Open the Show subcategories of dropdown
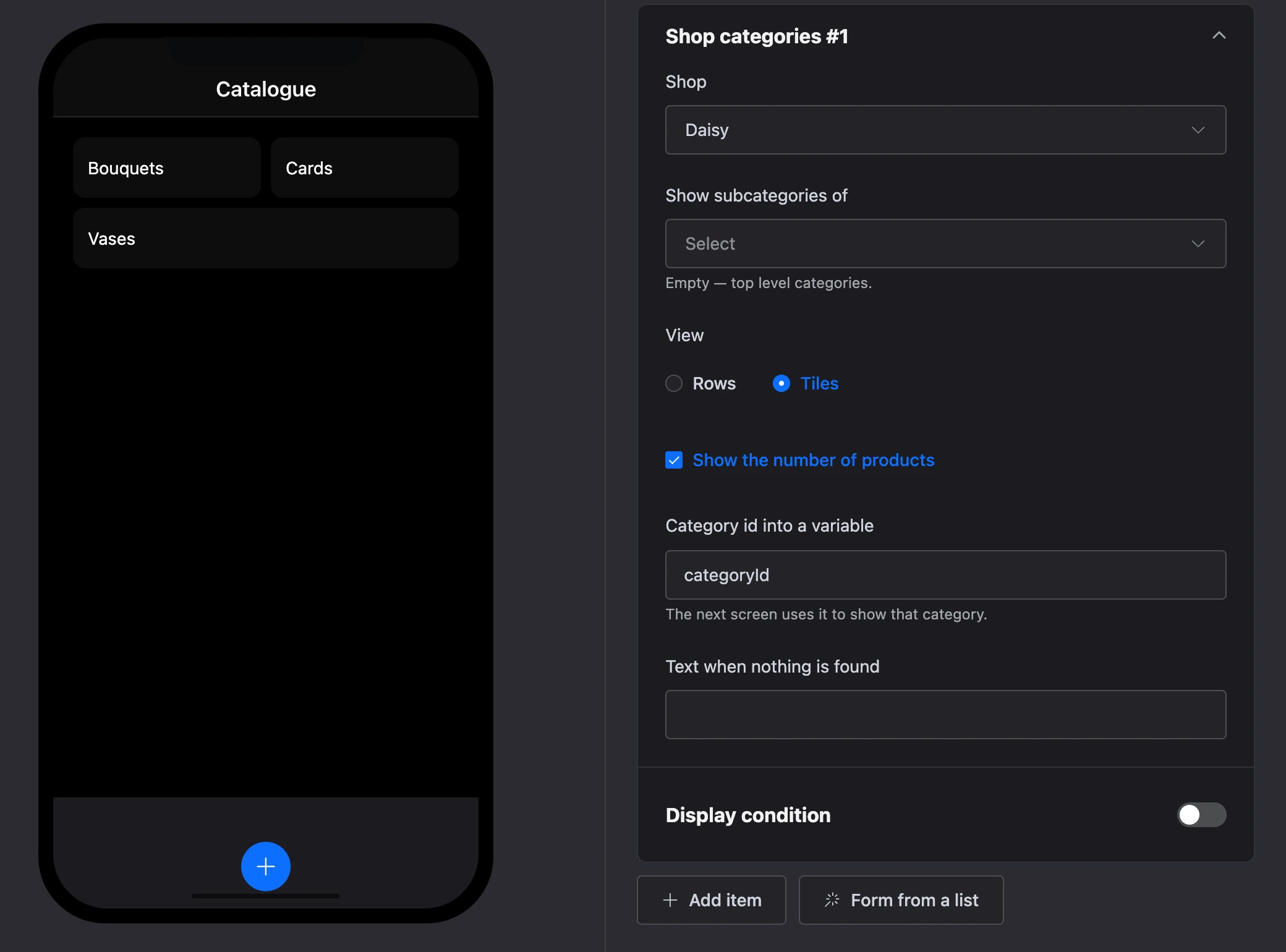The height and width of the screenshot is (952, 1286). (945, 244)
